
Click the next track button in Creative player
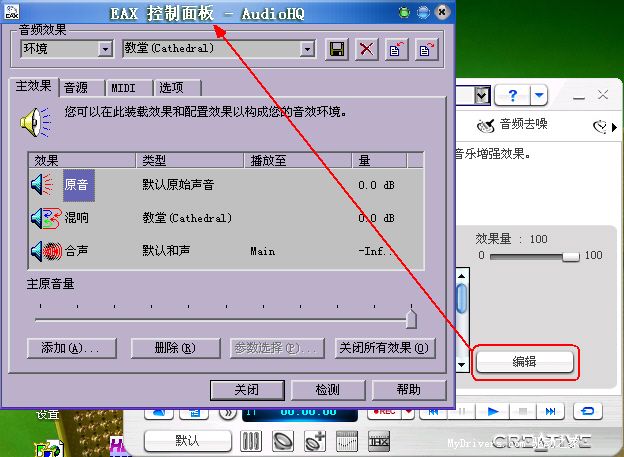coord(550,412)
